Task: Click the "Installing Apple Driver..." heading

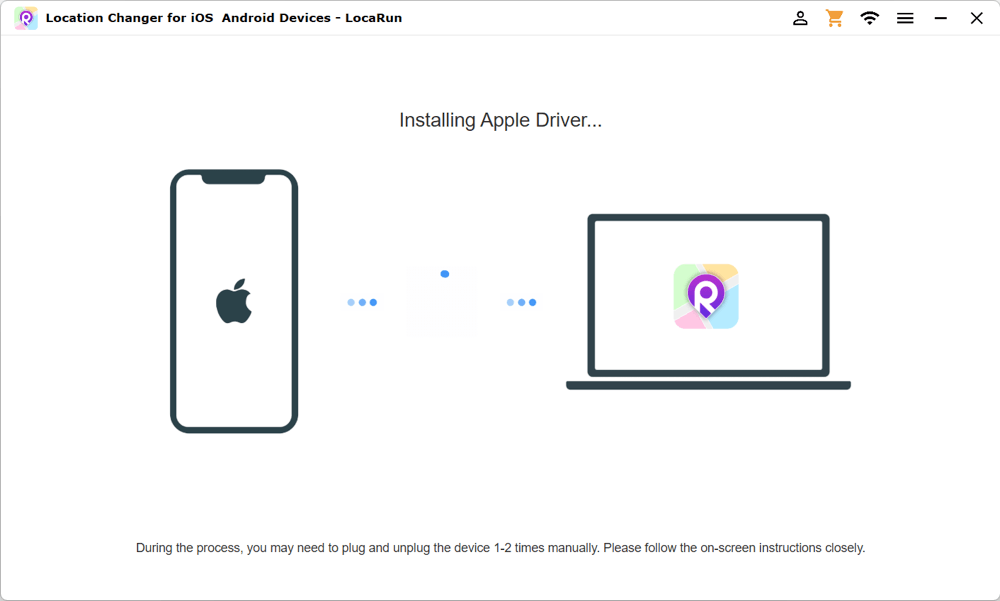Action: click(x=501, y=120)
